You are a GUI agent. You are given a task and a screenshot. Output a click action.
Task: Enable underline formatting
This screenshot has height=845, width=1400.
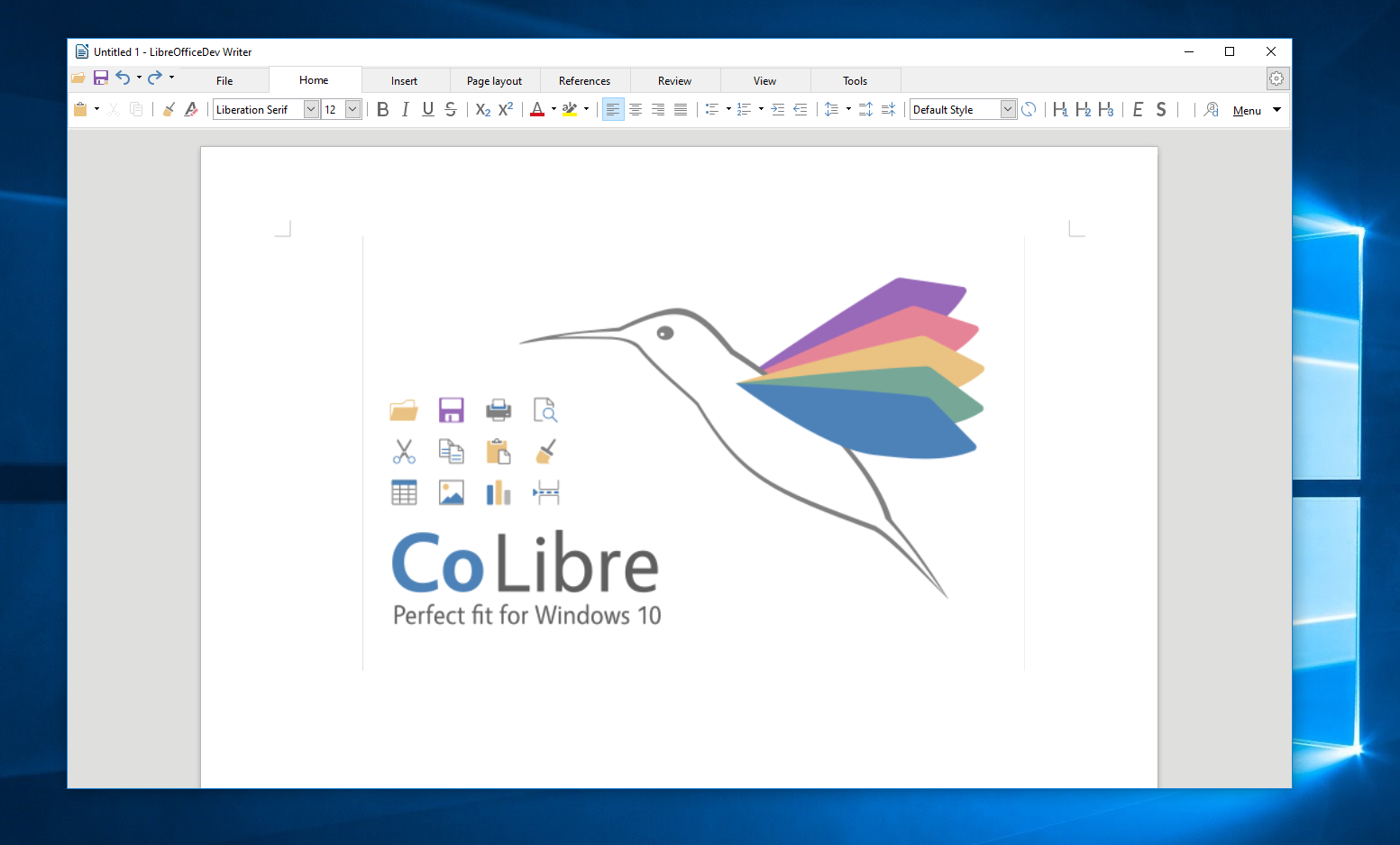(427, 109)
